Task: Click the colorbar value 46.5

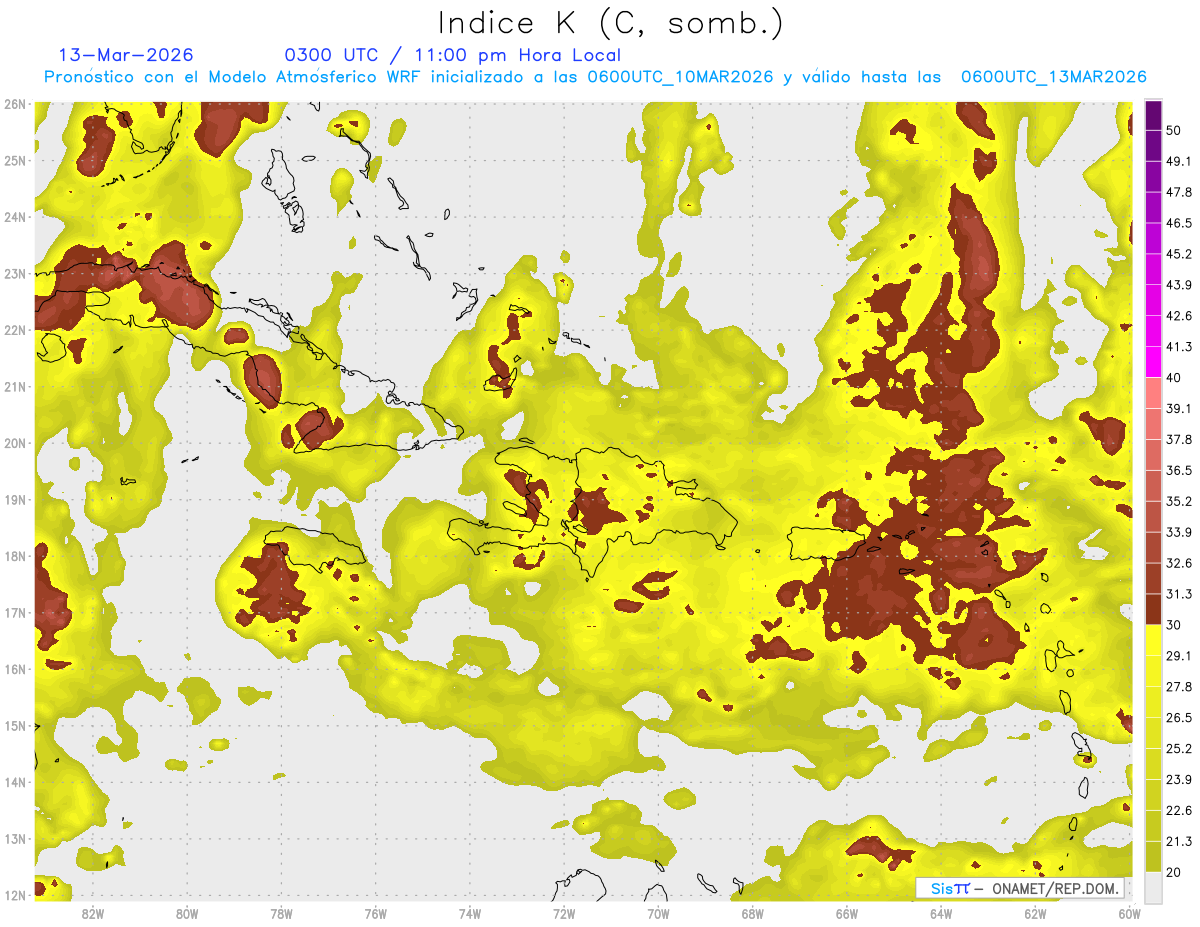Action: pyautogui.click(x=1178, y=223)
